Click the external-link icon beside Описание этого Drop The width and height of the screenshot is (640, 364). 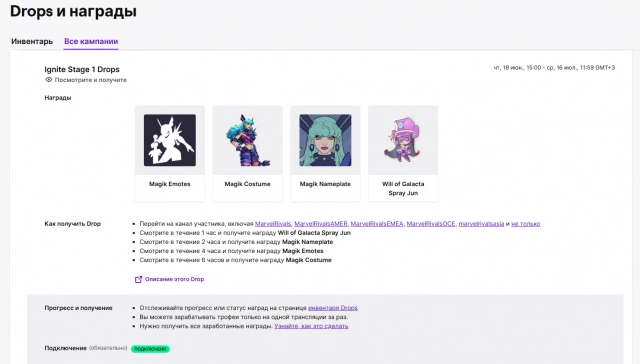(138, 280)
